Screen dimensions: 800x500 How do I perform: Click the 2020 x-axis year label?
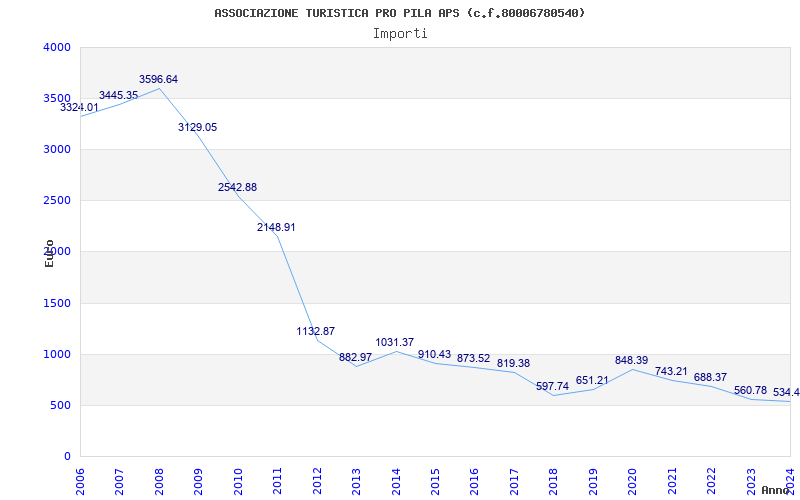632,479
